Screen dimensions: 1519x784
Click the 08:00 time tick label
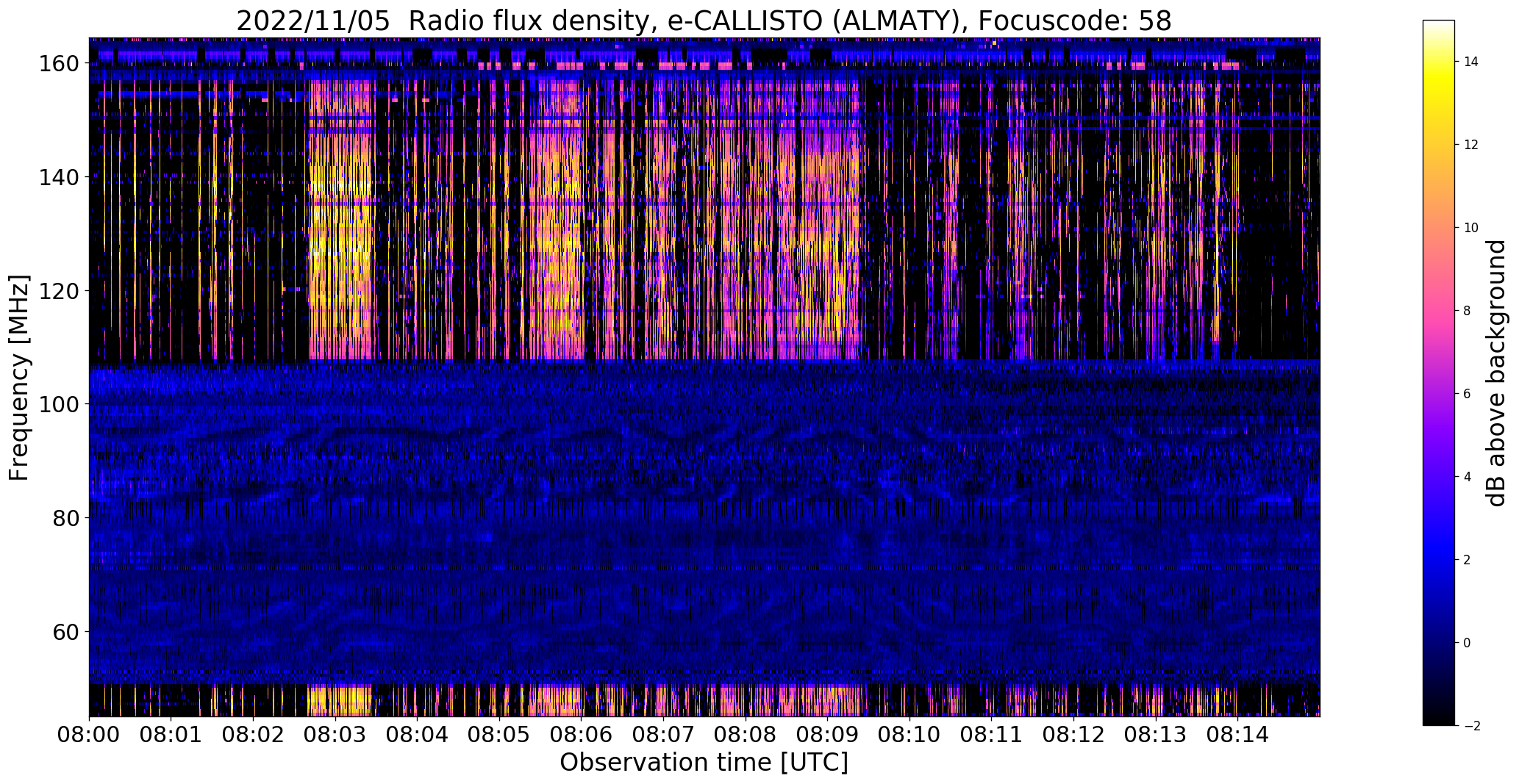pos(89,733)
